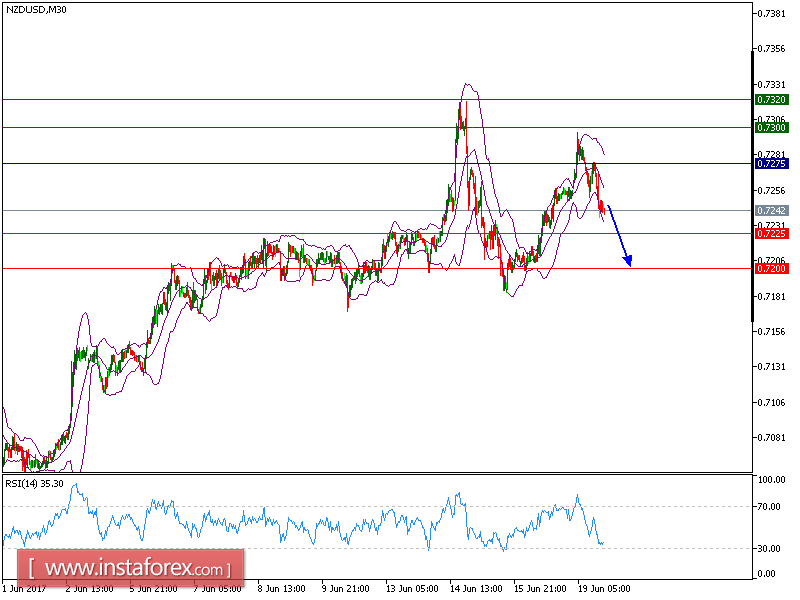Select the red 0.7225 support price tag
Viewport: 800px width, 600px height.
pyautogui.click(x=771, y=234)
